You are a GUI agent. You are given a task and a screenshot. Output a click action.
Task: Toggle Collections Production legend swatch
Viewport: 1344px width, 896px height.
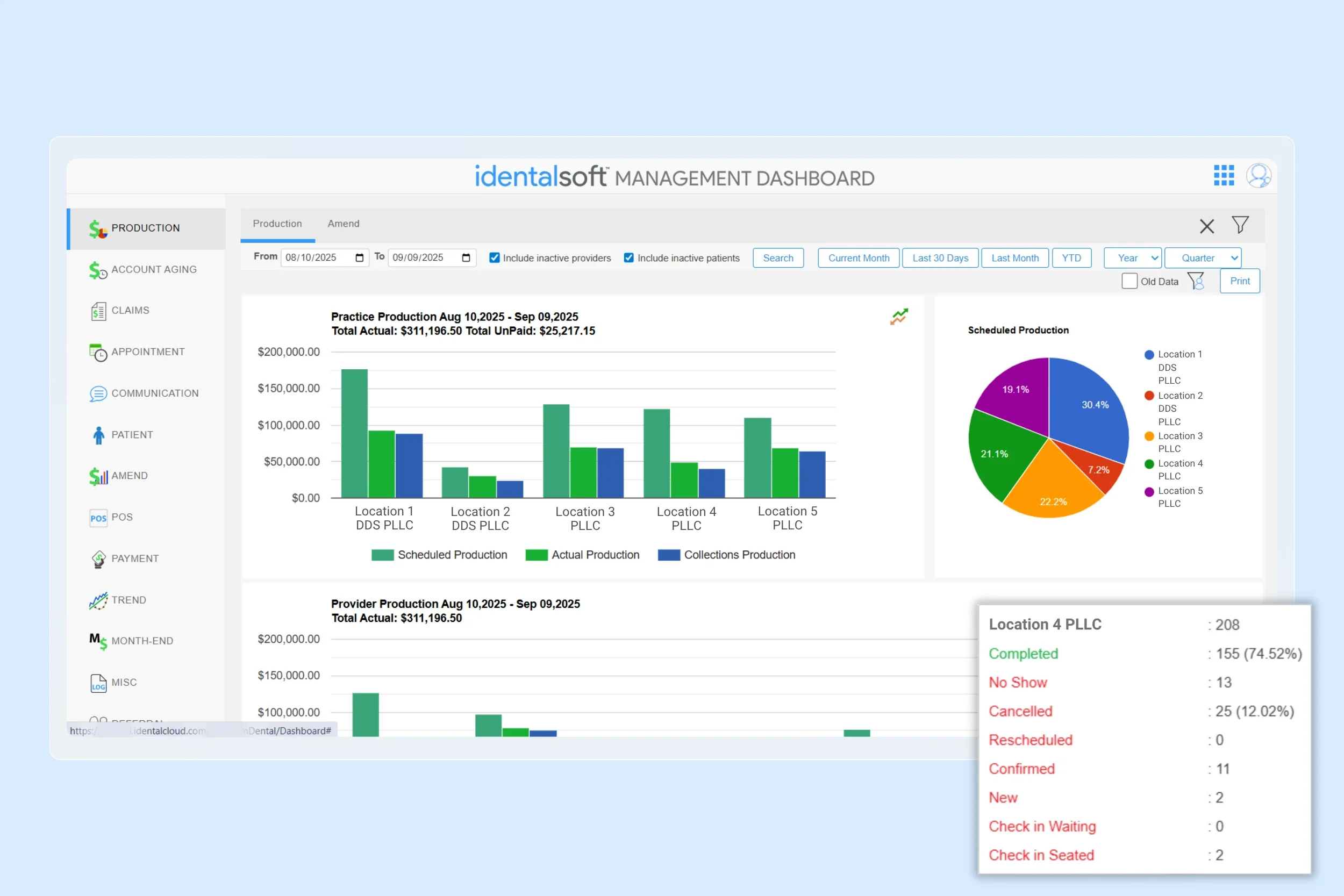(x=669, y=555)
